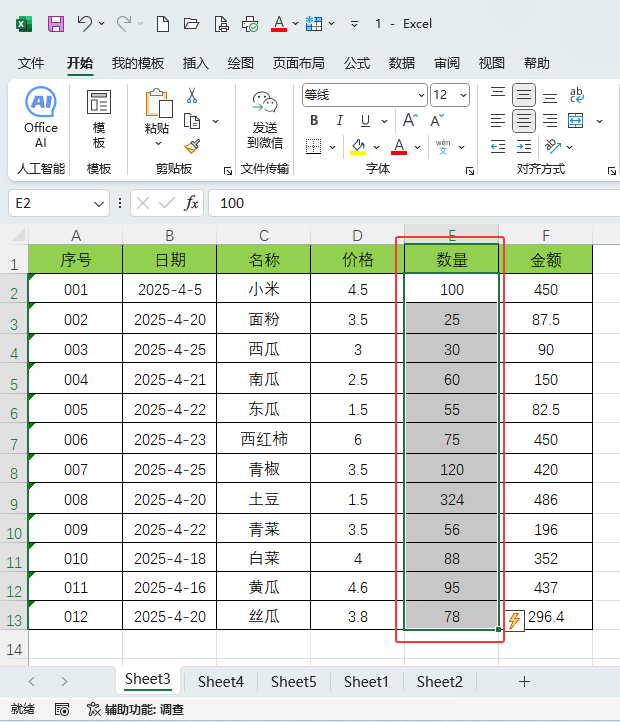Click the Copy icon

click(192, 122)
